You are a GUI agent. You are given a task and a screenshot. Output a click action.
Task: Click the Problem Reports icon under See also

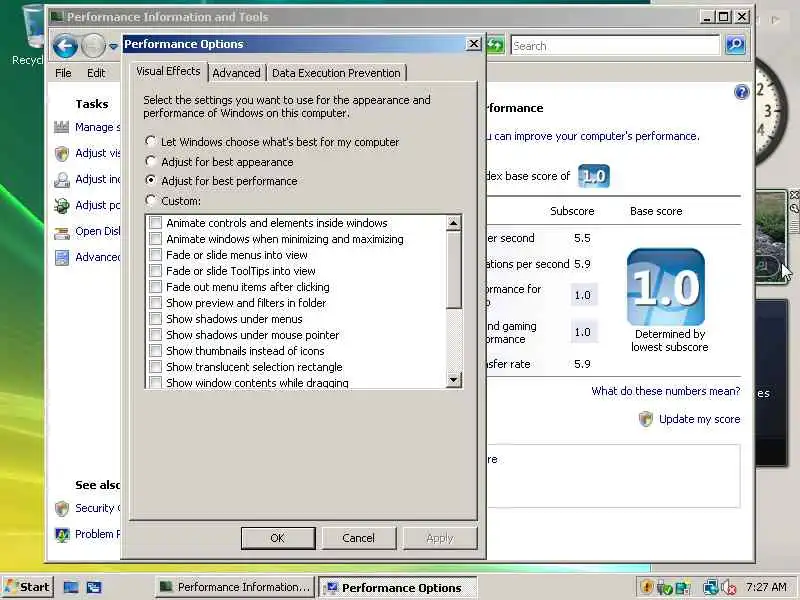click(x=62, y=534)
